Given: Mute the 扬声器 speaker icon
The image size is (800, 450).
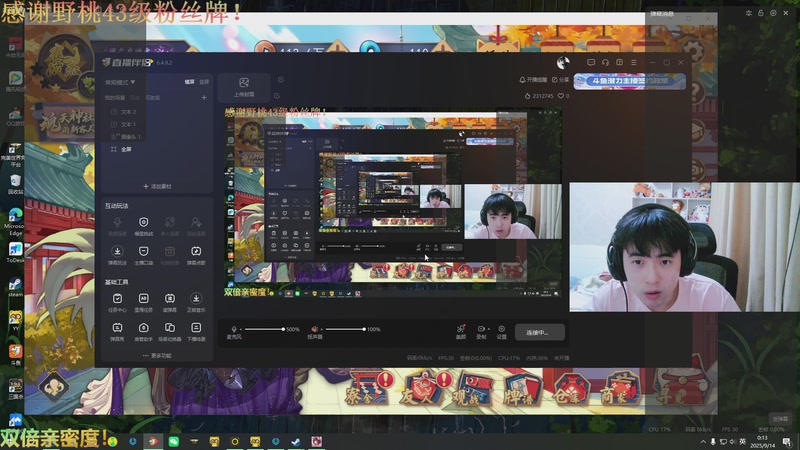Looking at the screenshot, I should pos(314,329).
